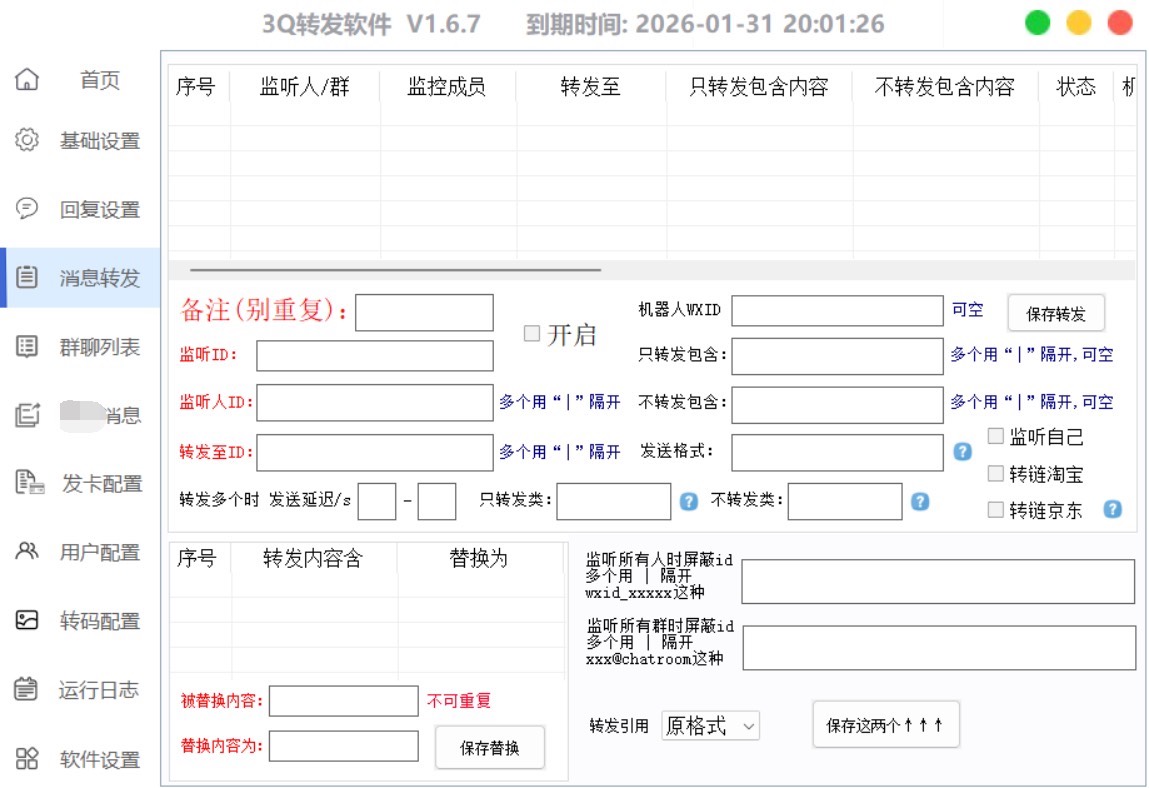This screenshot has width=1149, height=788.
Task: Click the 机器人WXID input field
Action: click(837, 311)
